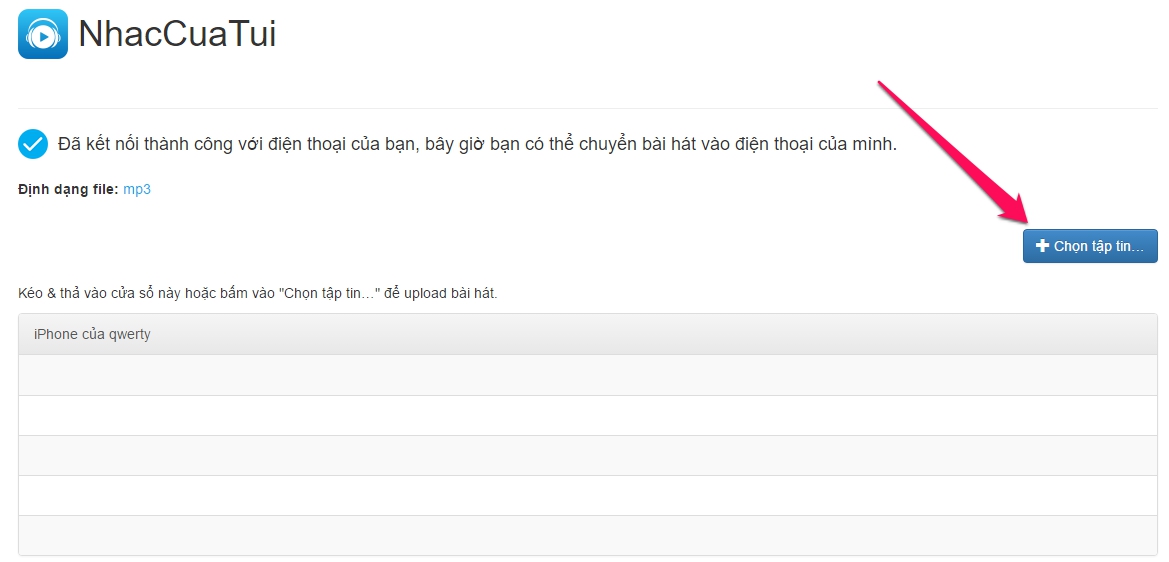
Task: Select the last empty row in device list
Action: tap(587, 535)
